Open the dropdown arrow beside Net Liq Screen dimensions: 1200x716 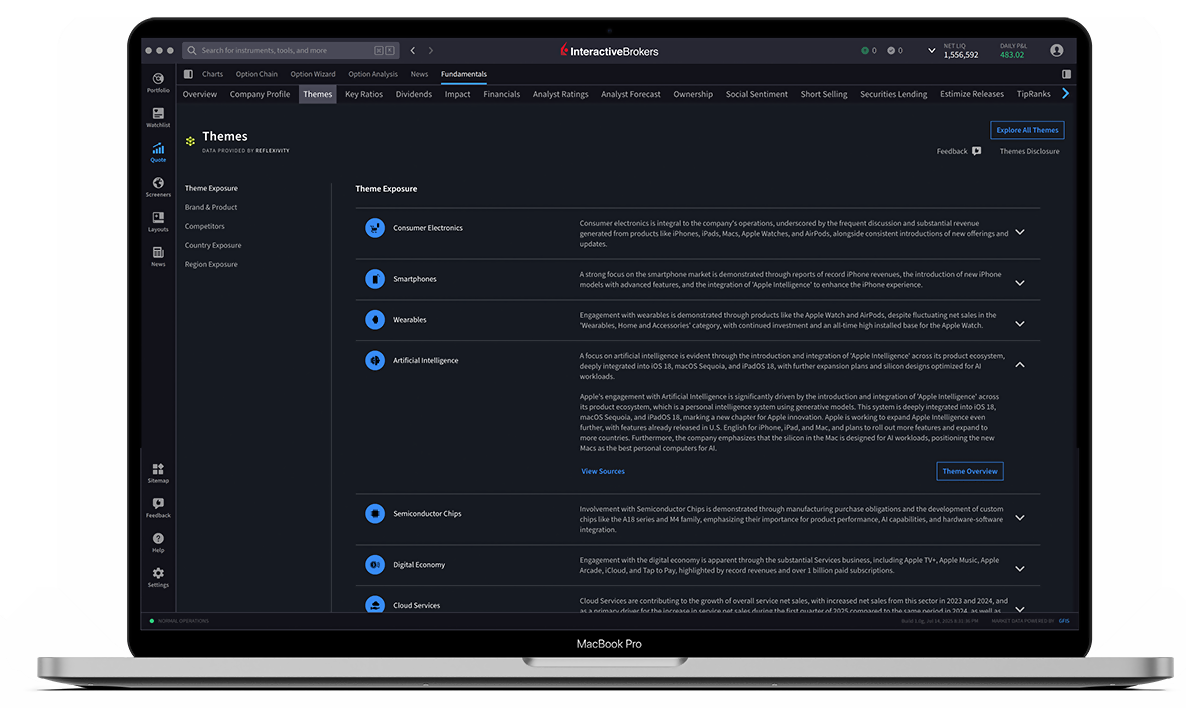[931, 50]
